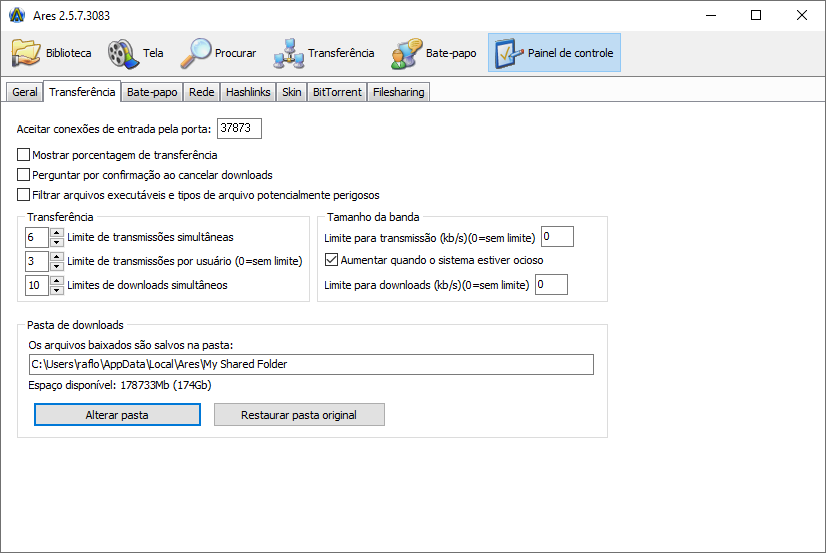Image resolution: width=826 pixels, height=553 pixels.
Task: Click the Tela film reel icon
Action: 121,53
